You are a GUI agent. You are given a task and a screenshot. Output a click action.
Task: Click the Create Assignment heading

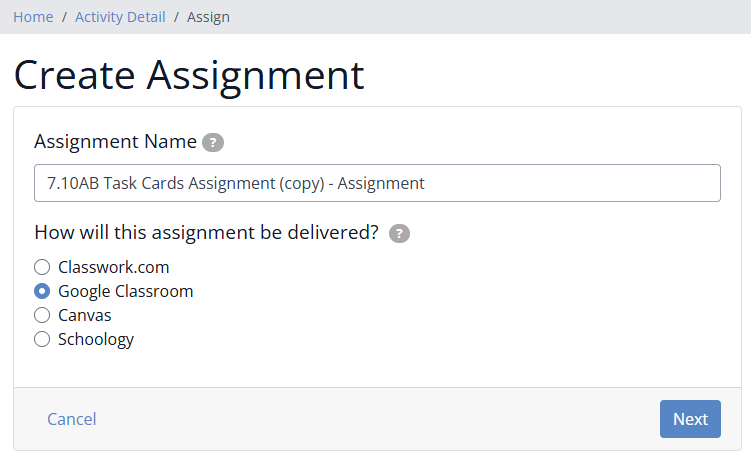pos(189,75)
